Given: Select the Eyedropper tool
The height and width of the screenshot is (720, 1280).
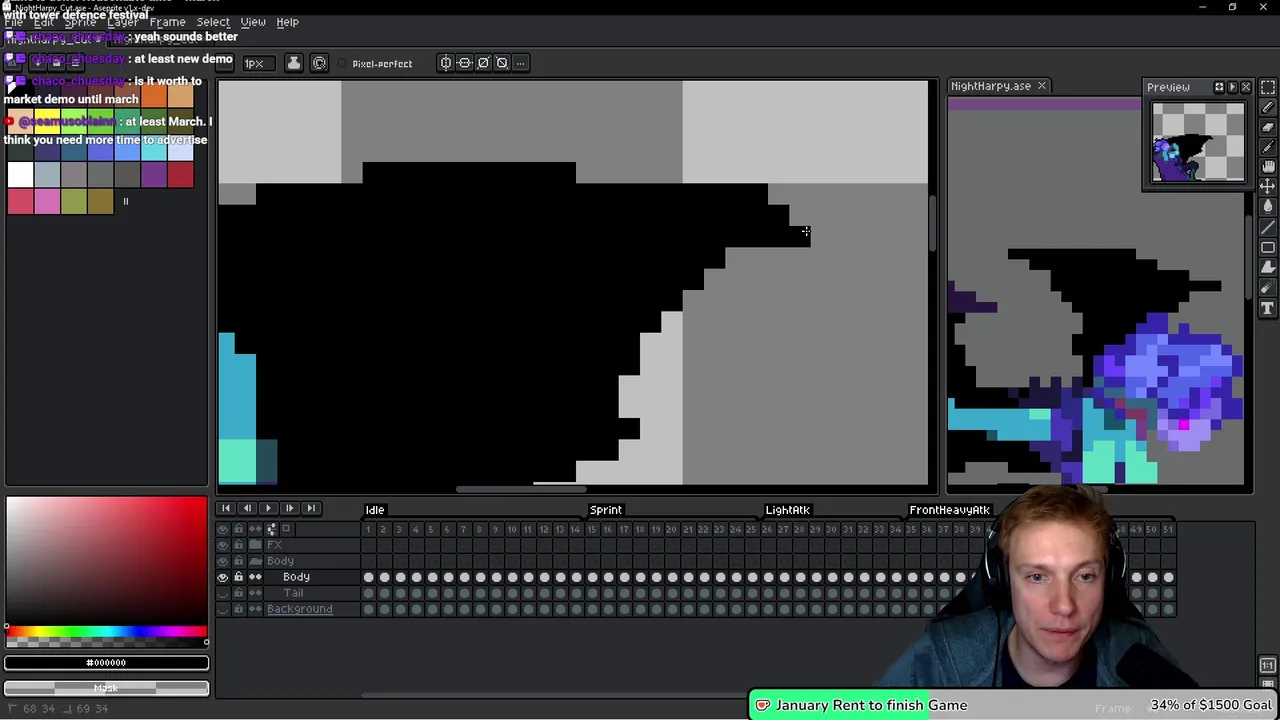Looking at the screenshot, I should coord(1267,147).
